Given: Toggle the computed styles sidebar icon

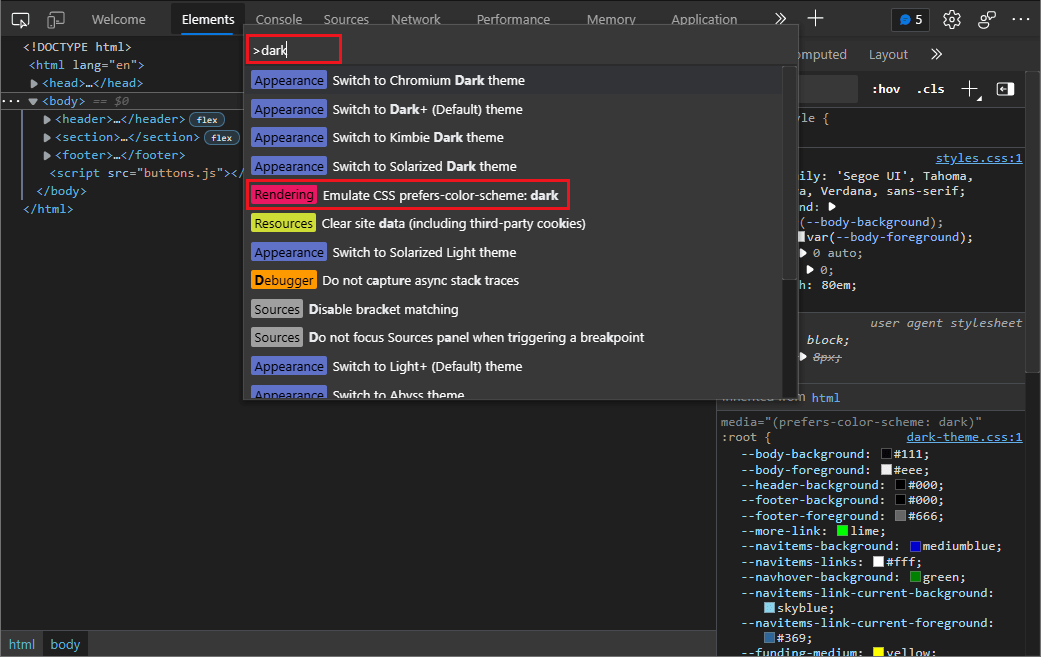Looking at the screenshot, I should coord(1005,89).
